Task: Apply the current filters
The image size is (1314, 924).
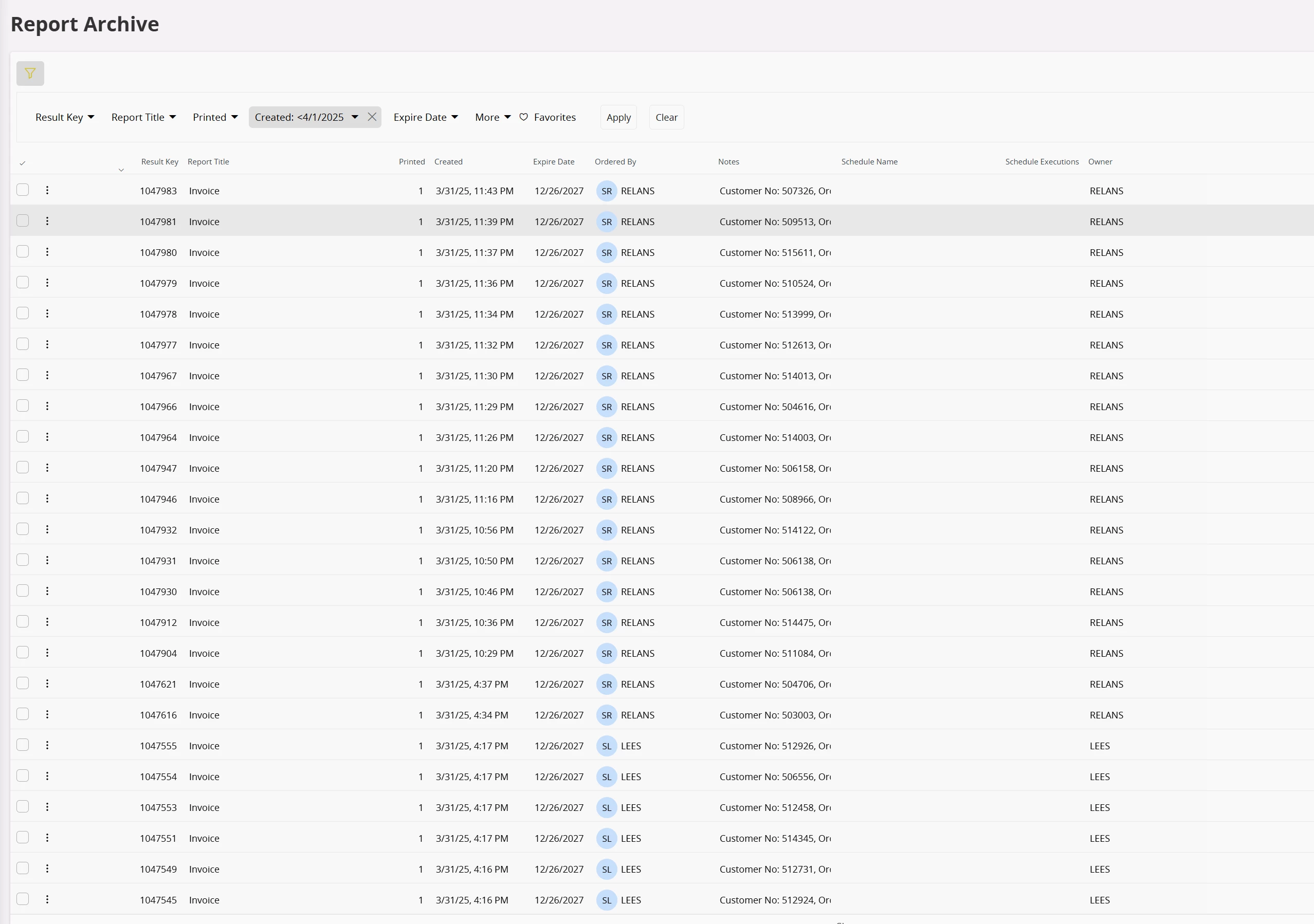Action: click(x=618, y=117)
